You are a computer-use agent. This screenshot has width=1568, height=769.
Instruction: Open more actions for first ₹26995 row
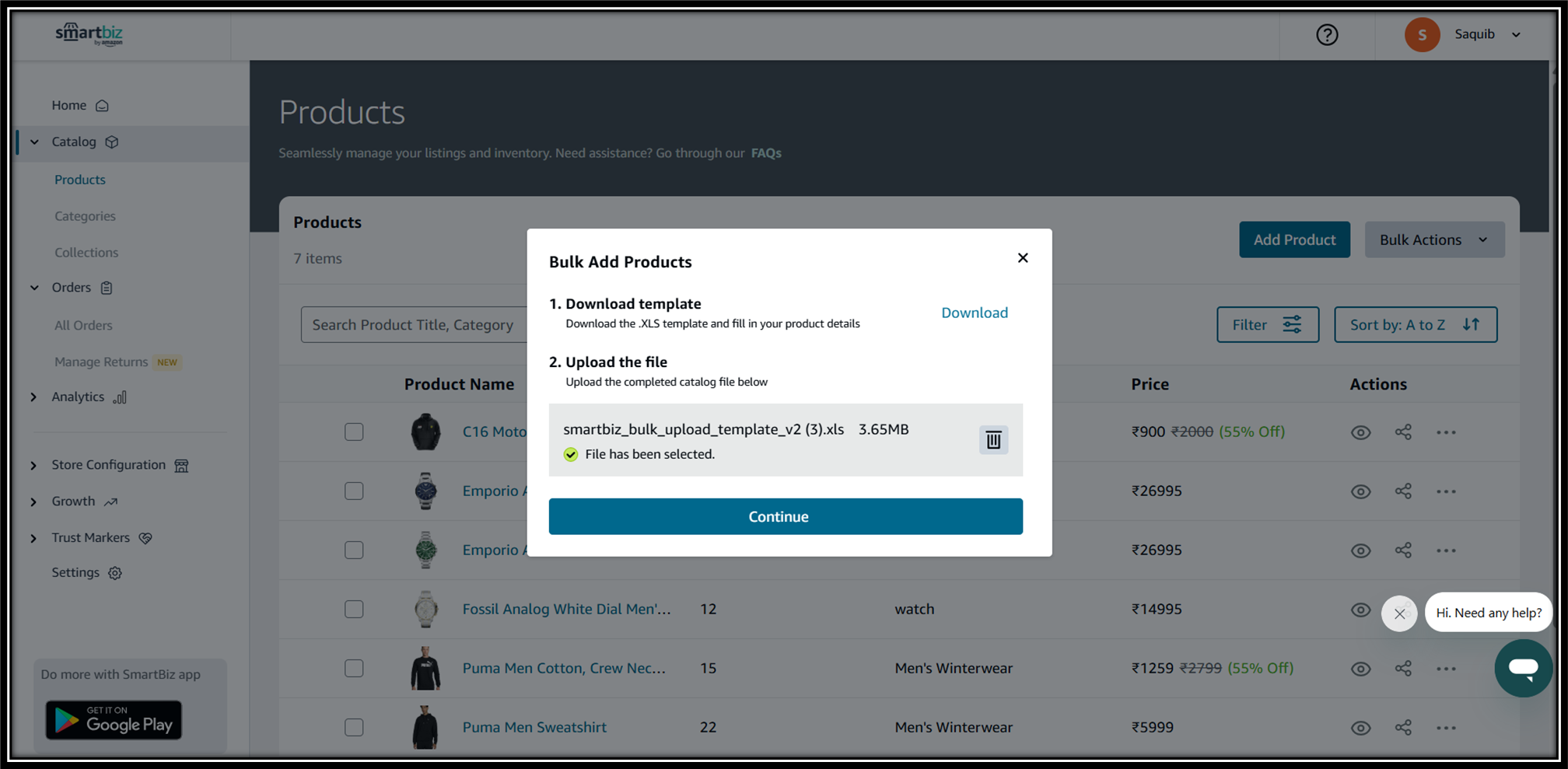1446,491
